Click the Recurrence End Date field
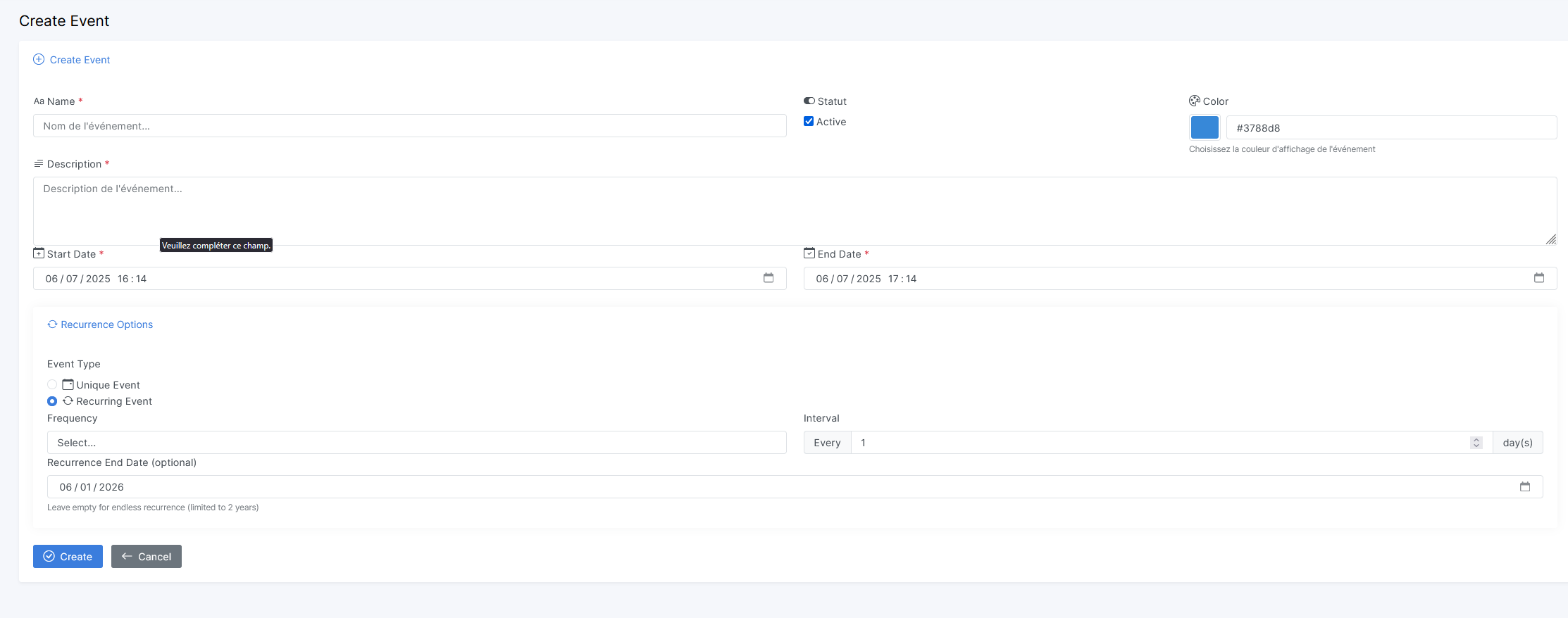 tap(795, 486)
